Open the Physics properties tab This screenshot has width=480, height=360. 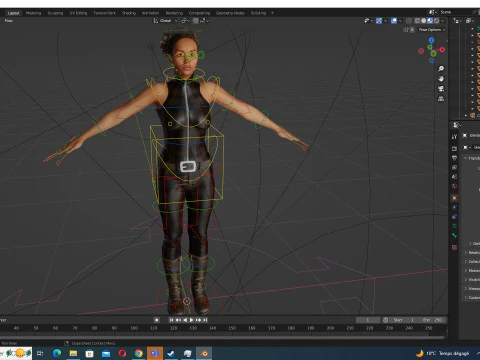click(454, 207)
